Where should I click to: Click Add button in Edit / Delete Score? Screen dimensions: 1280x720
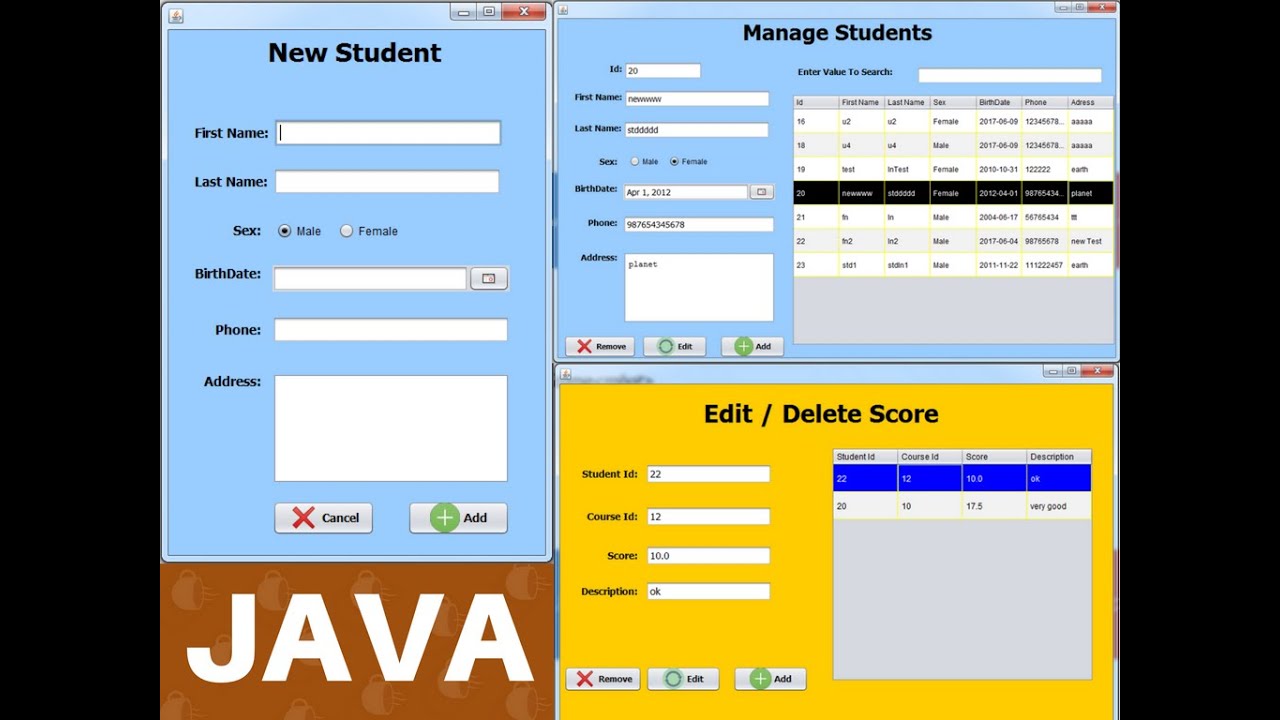[770, 679]
